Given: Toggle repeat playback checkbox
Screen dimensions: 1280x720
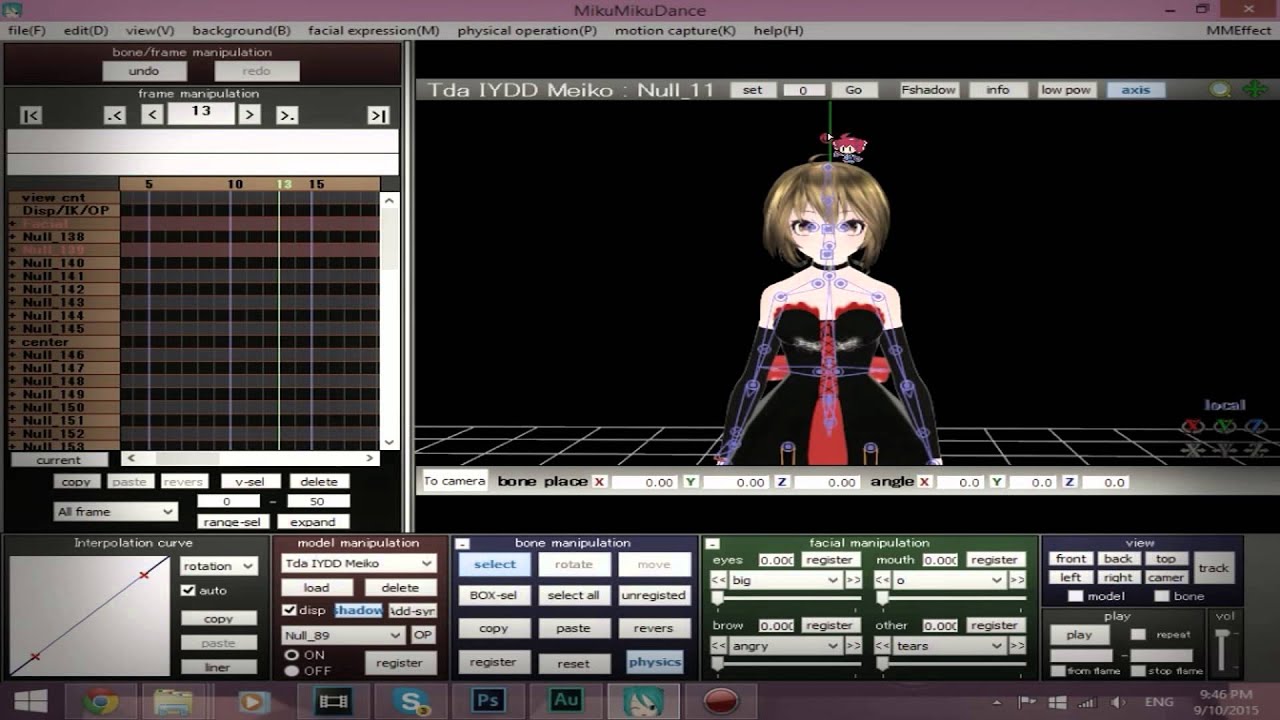Looking at the screenshot, I should 1138,634.
